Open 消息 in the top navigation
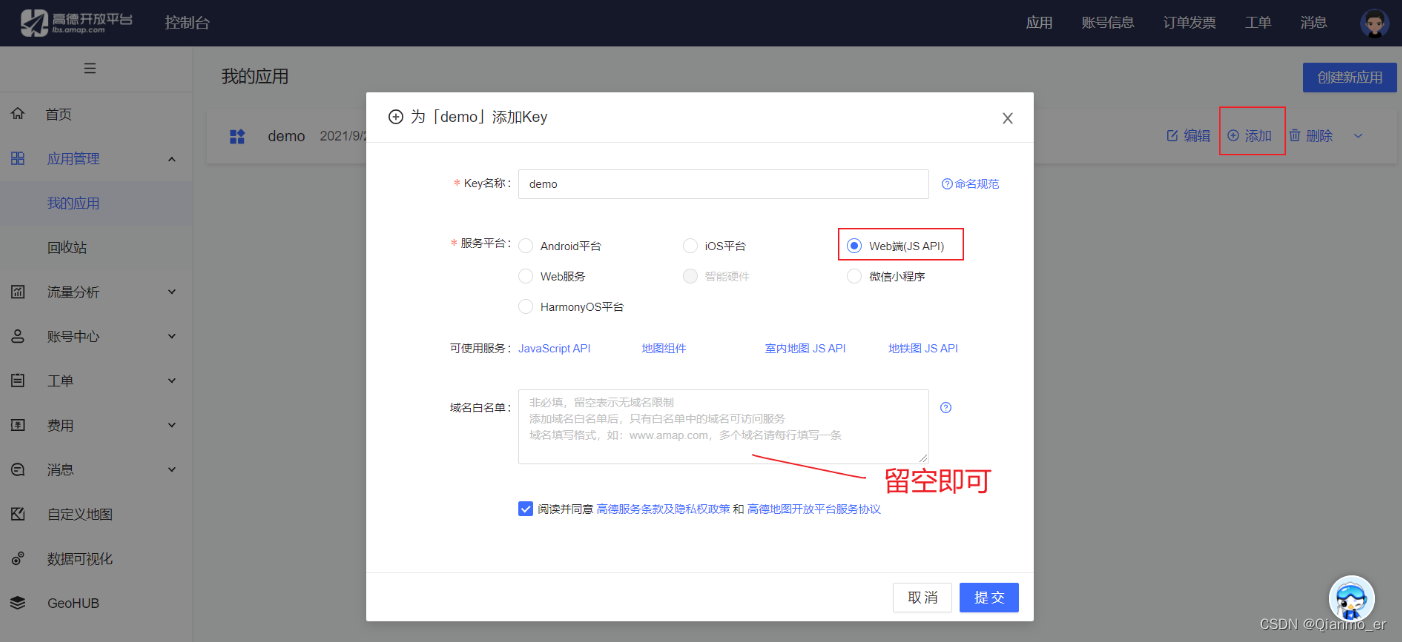 click(x=1314, y=22)
